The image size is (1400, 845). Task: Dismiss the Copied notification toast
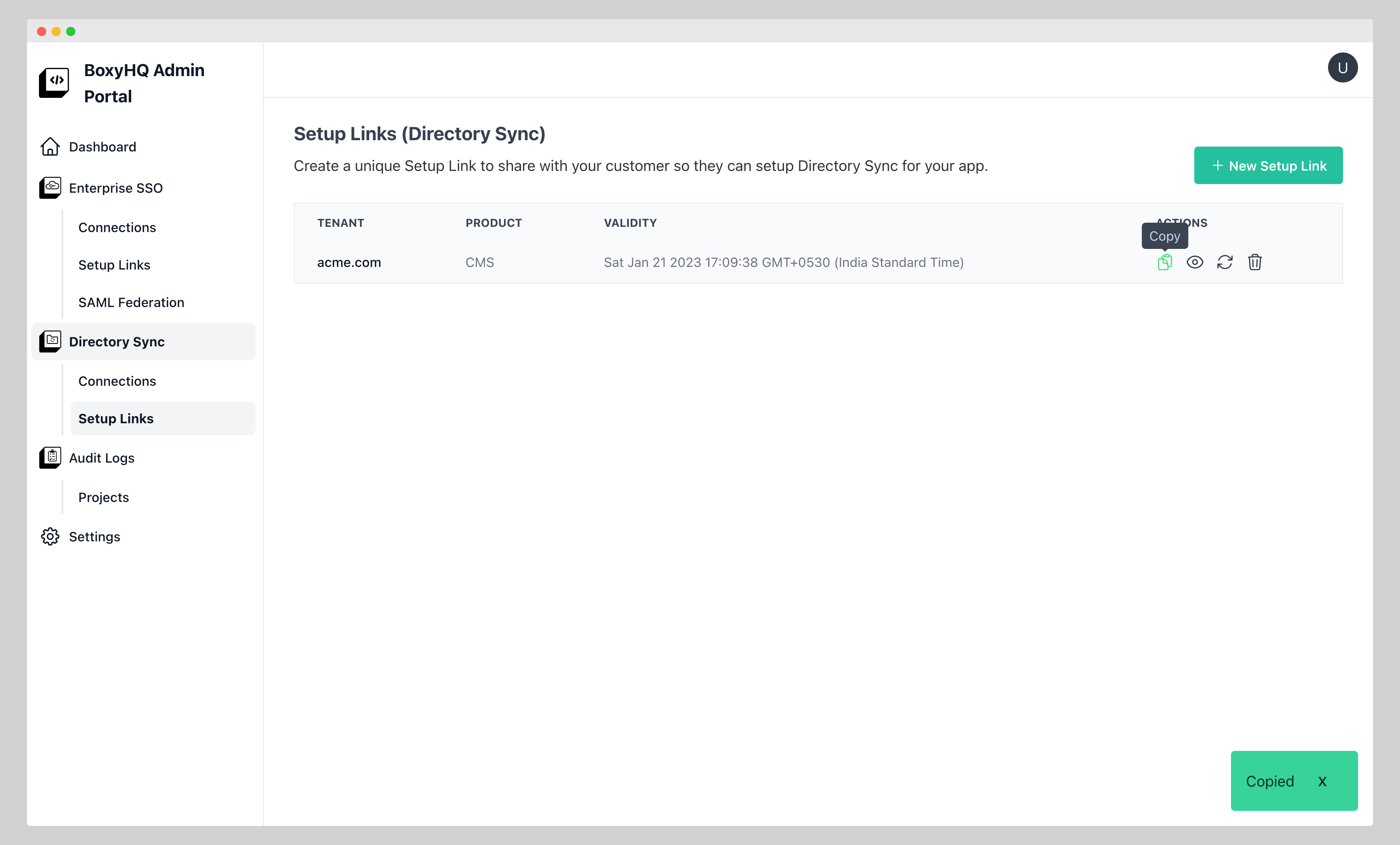point(1323,781)
